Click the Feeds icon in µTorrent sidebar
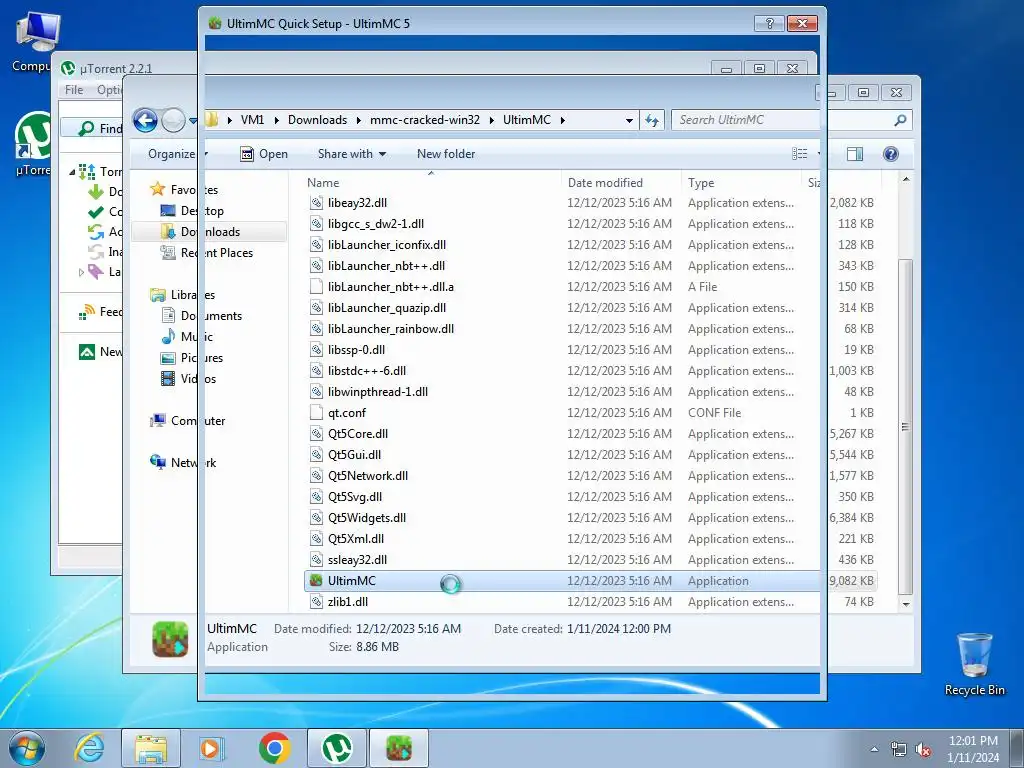 (x=87, y=312)
